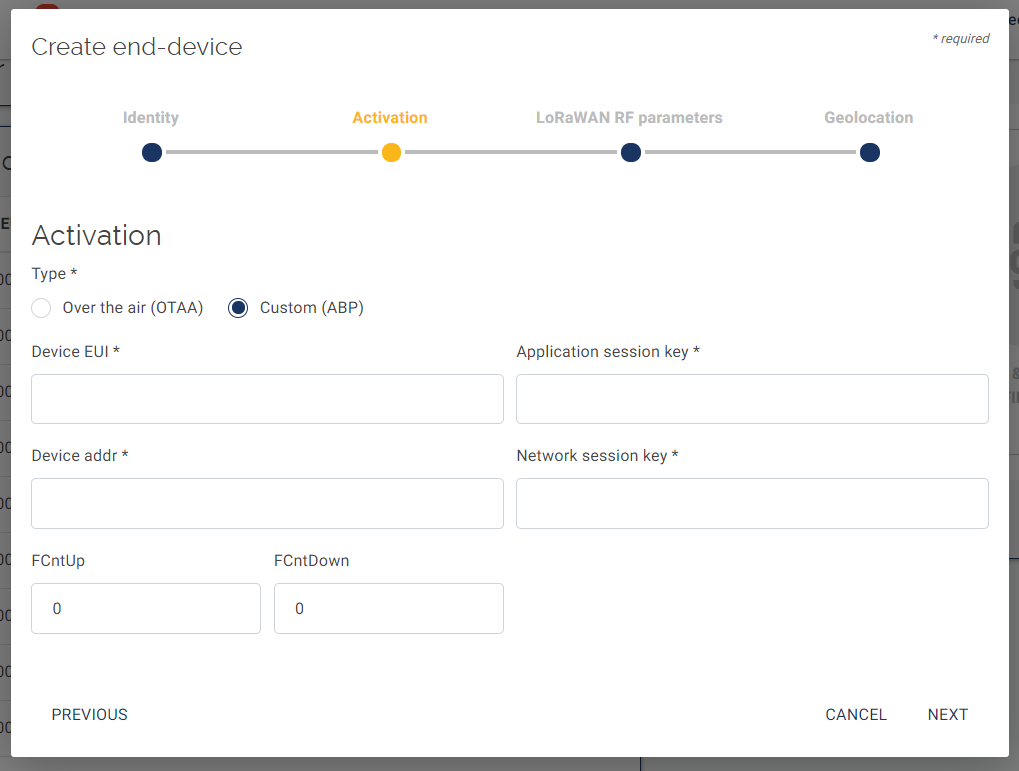Click the LoRaWAN RF parameters step circle
Image resolution: width=1019 pixels, height=771 pixels.
tap(630, 152)
